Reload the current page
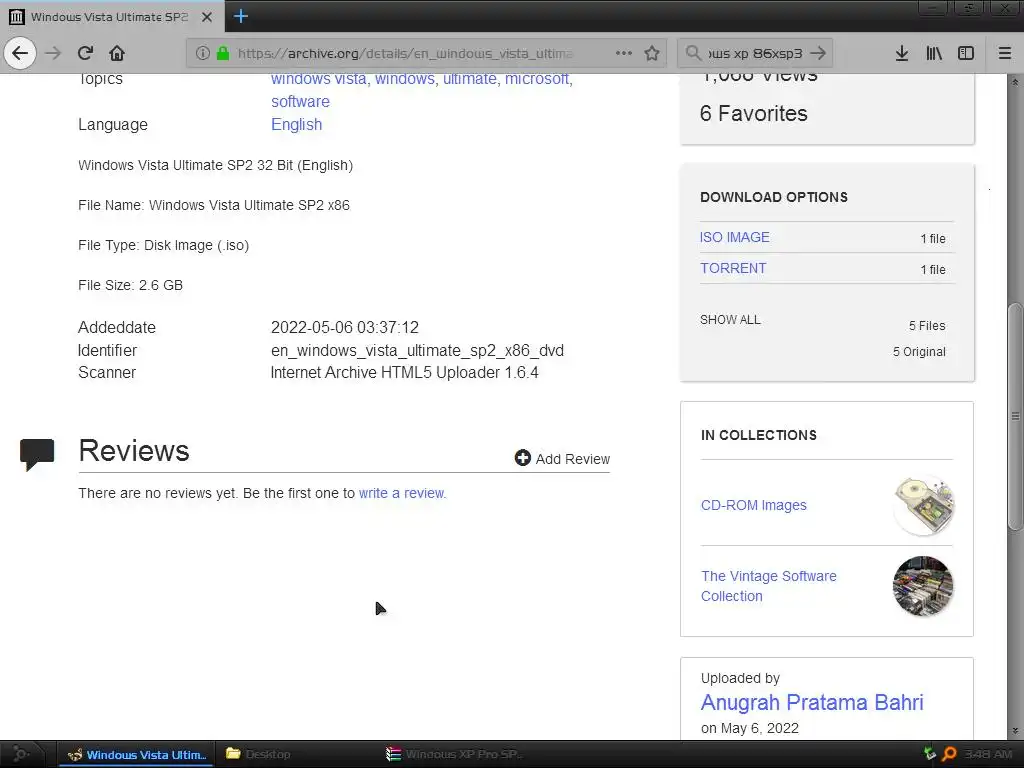Image resolution: width=1024 pixels, height=768 pixels. click(x=85, y=53)
